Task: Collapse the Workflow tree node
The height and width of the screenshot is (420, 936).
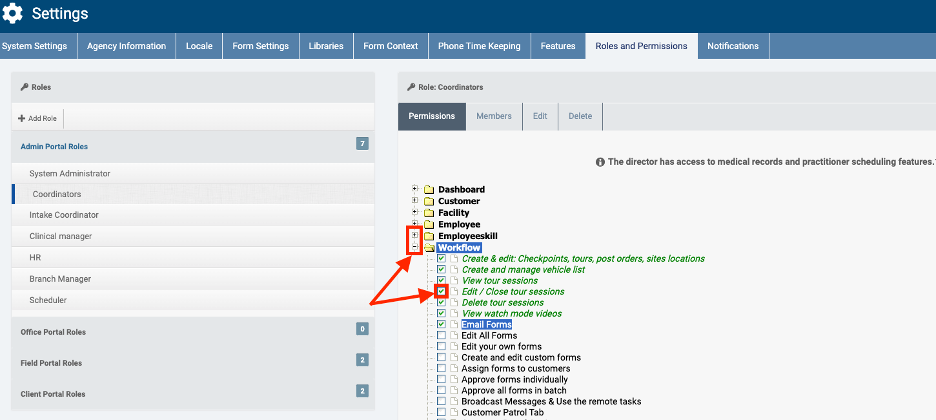Action: coord(415,246)
